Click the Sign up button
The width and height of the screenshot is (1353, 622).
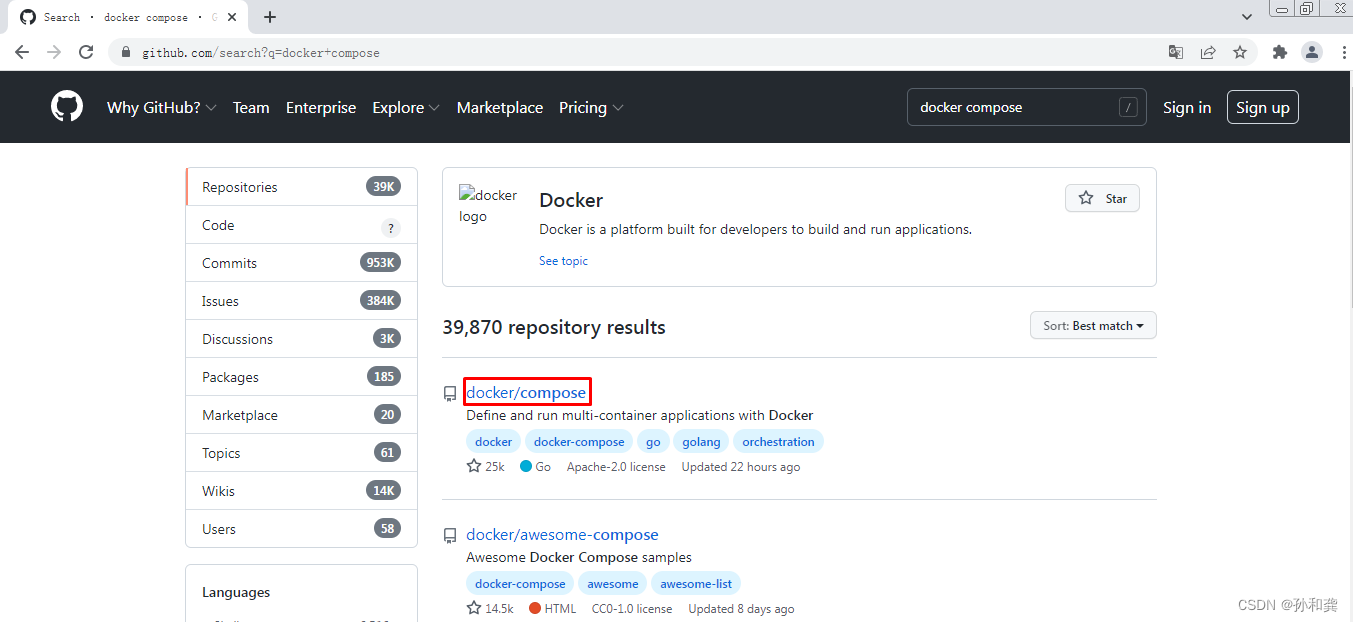(x=1262, y=107)
